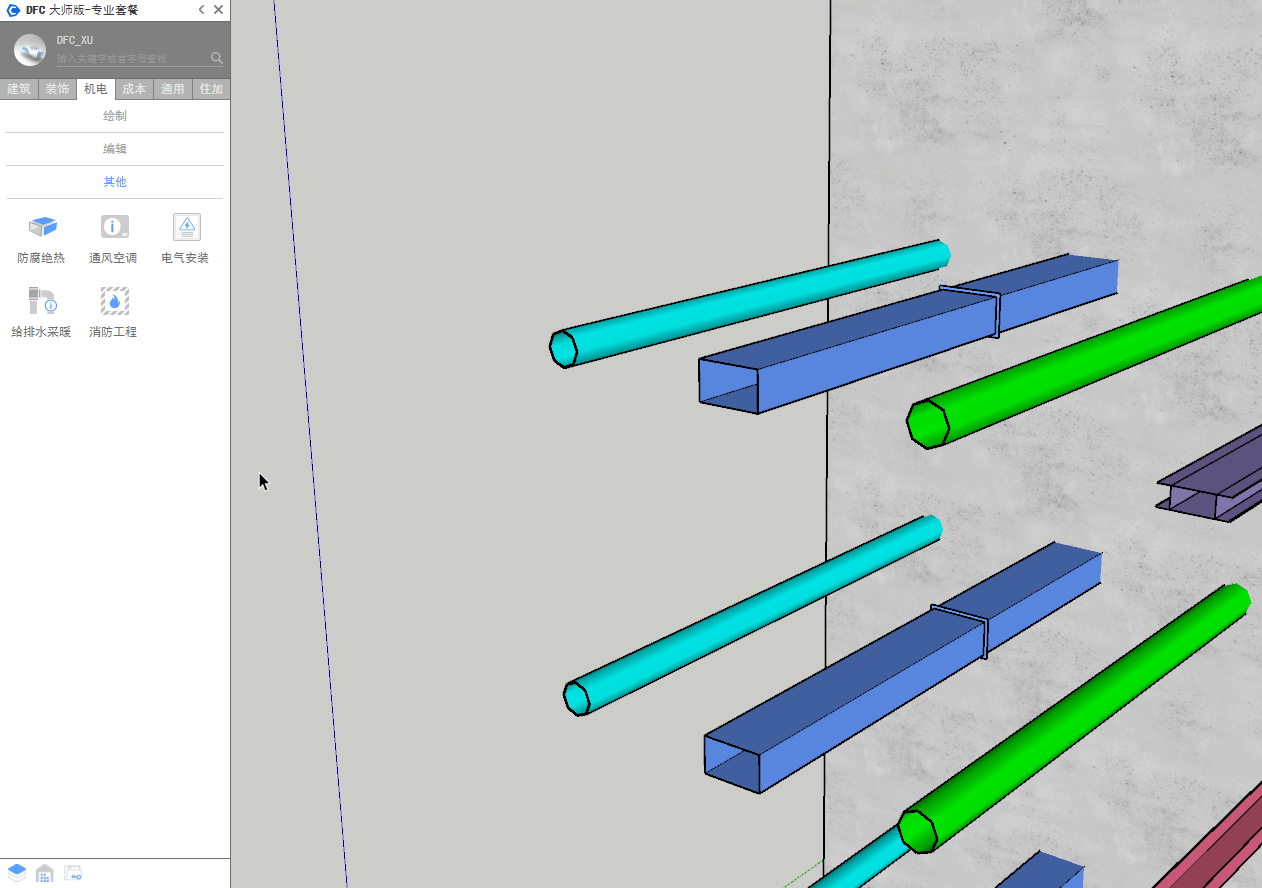Image resolution: width=1262 pixels, height=888 pixels.
Task: Collapse the 其他 section
Action: coord(115,182)
